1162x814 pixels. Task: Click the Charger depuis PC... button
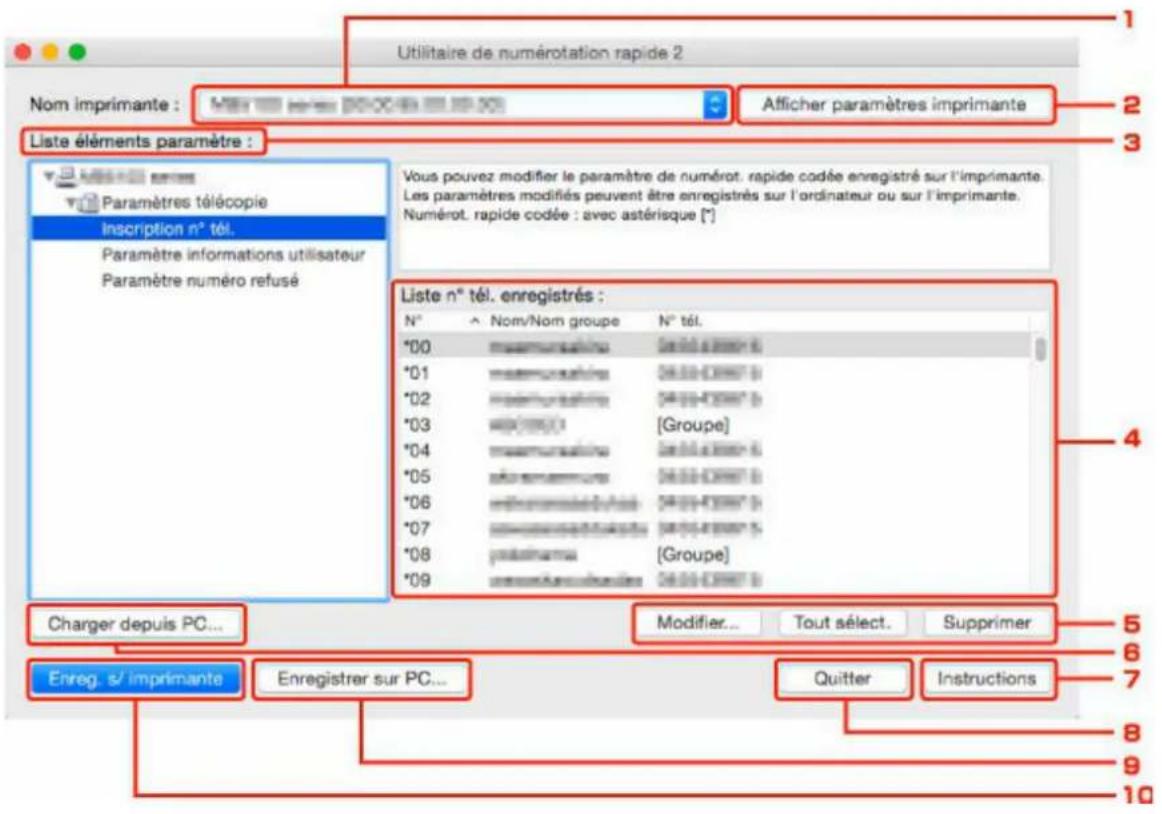(x=136, y=624)
